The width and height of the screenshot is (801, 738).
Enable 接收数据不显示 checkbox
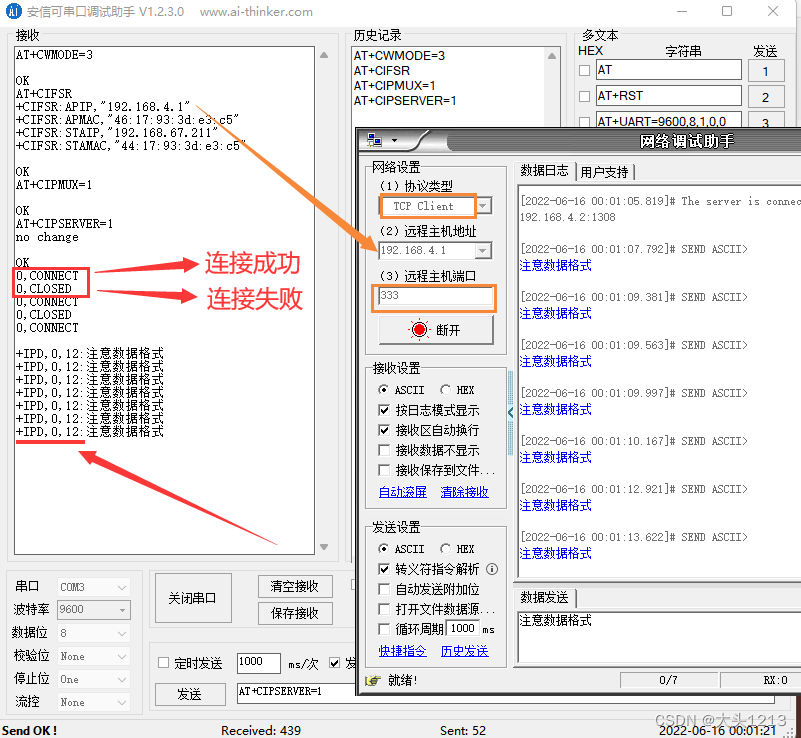pos(384,450)
